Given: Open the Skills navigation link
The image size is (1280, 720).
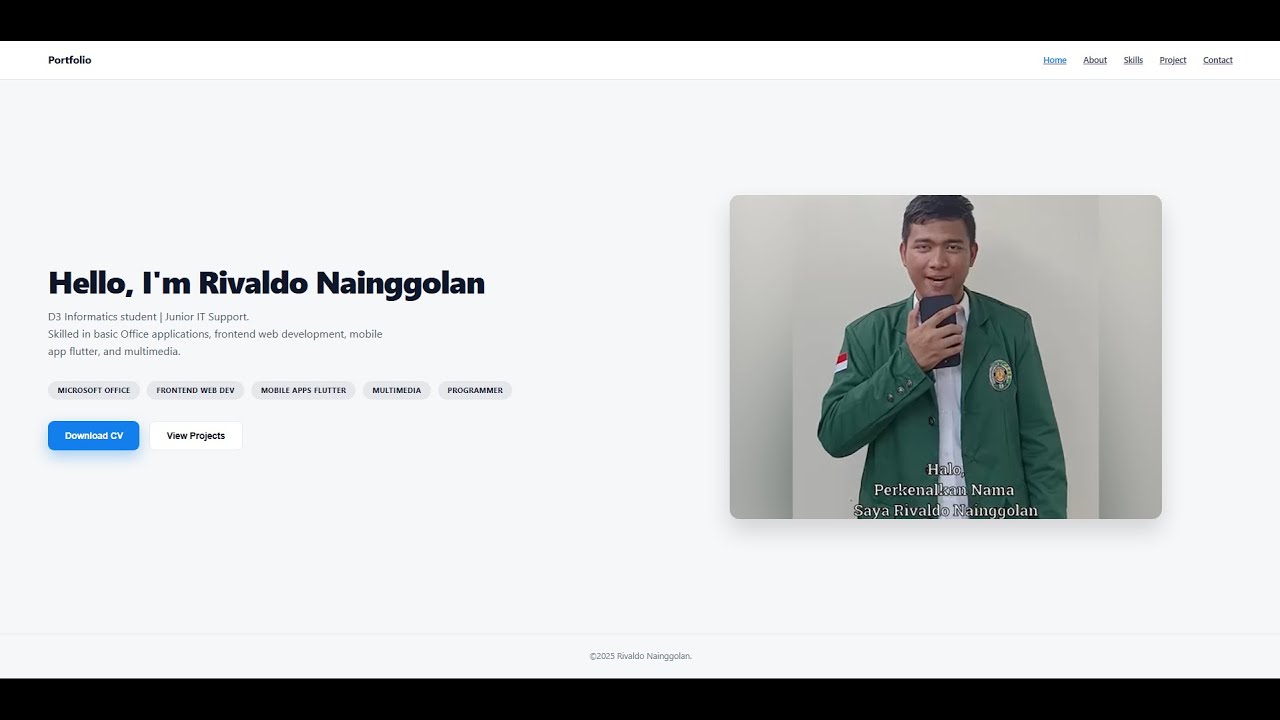Looking at the screenshot, I should coord(1133,60).
